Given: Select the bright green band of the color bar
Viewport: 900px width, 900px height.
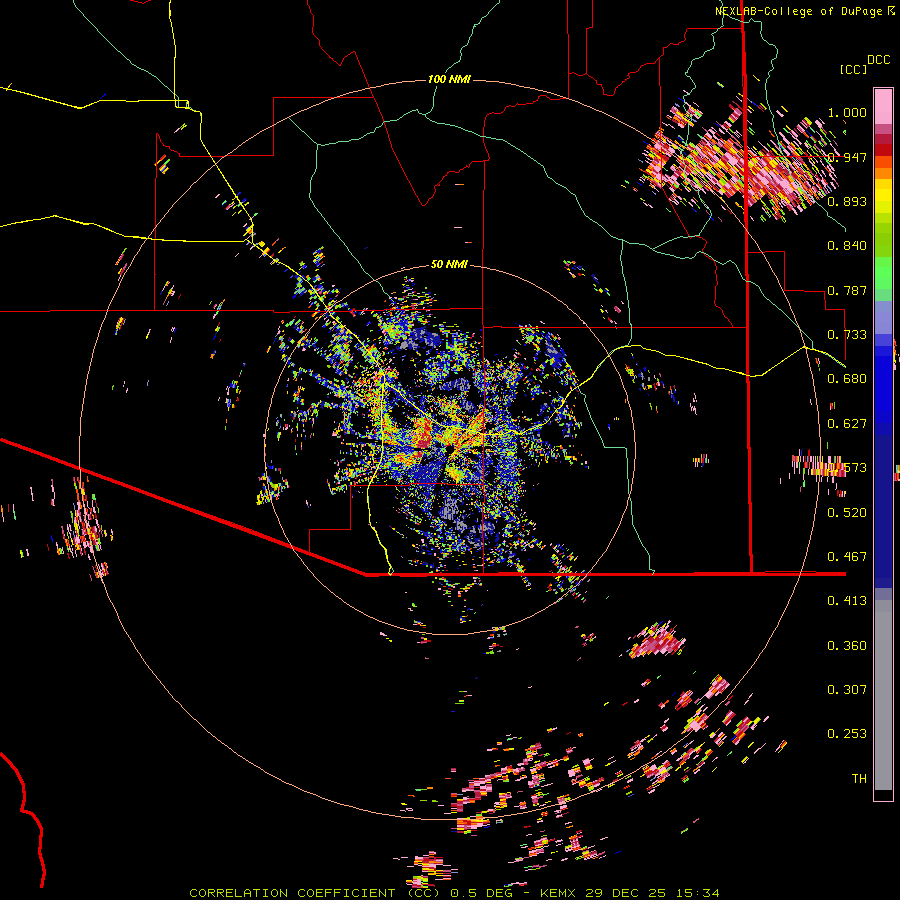Looking at the screenshot, I should [x=883, y=273].
